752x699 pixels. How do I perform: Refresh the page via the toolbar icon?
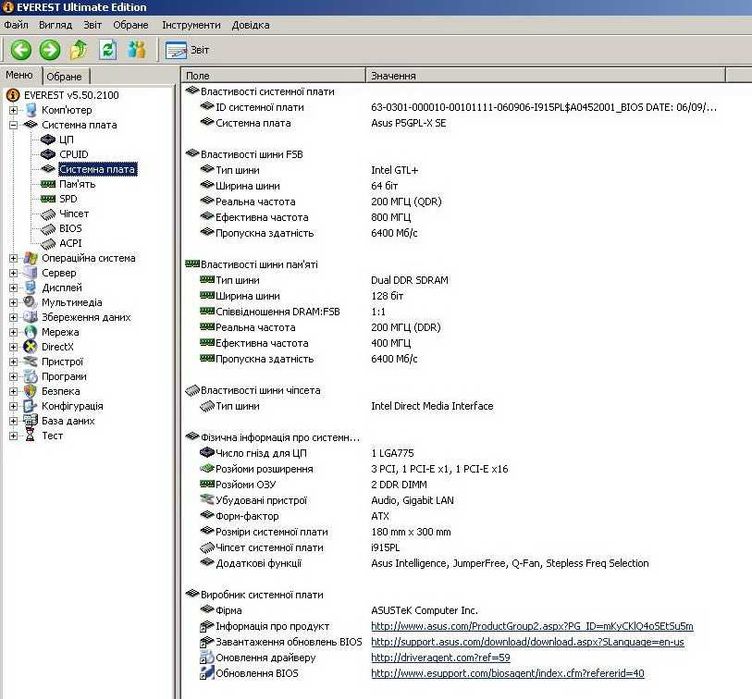[108, 49]
